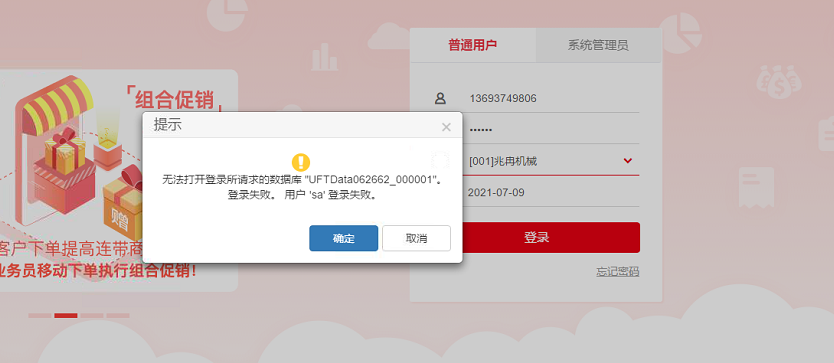Image resolution: width=834 pixels, height=363 pixels.
Task: Click the UFTData062662_000001 database error message
Action: coord(302,180)
